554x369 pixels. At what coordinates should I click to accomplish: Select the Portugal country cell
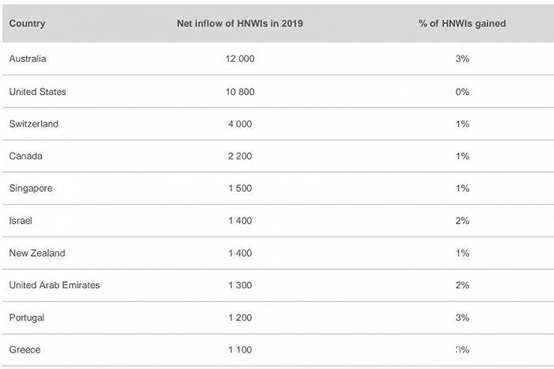click(26, 318)
